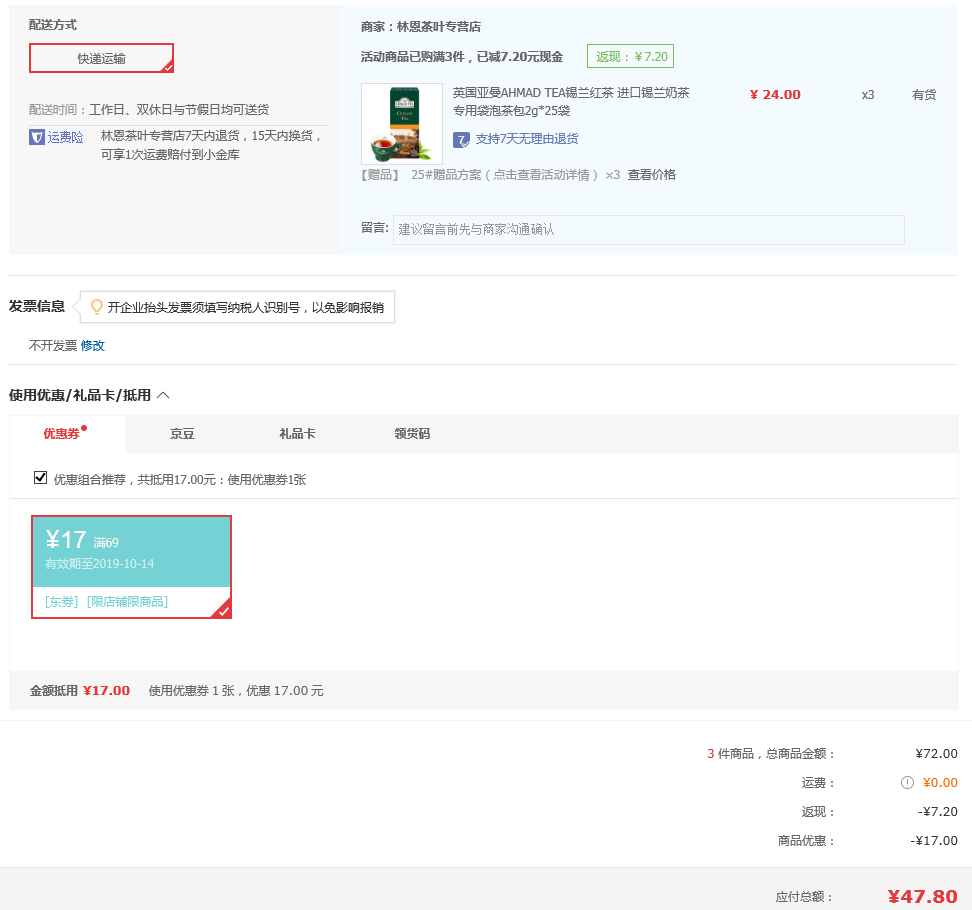Switch to the 京豆 tab
This screenshot has width=972, height=910.
click(182, 434)
